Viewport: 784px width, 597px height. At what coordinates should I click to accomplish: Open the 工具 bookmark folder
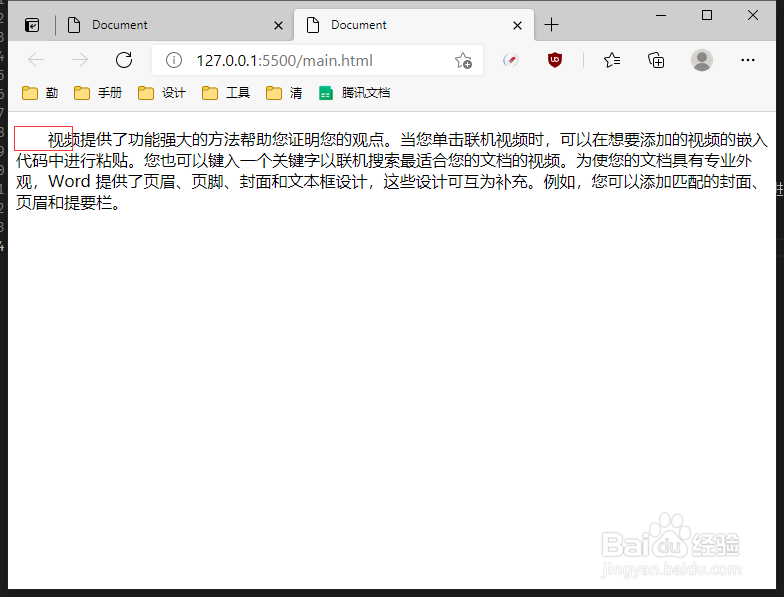coord(226,93)
